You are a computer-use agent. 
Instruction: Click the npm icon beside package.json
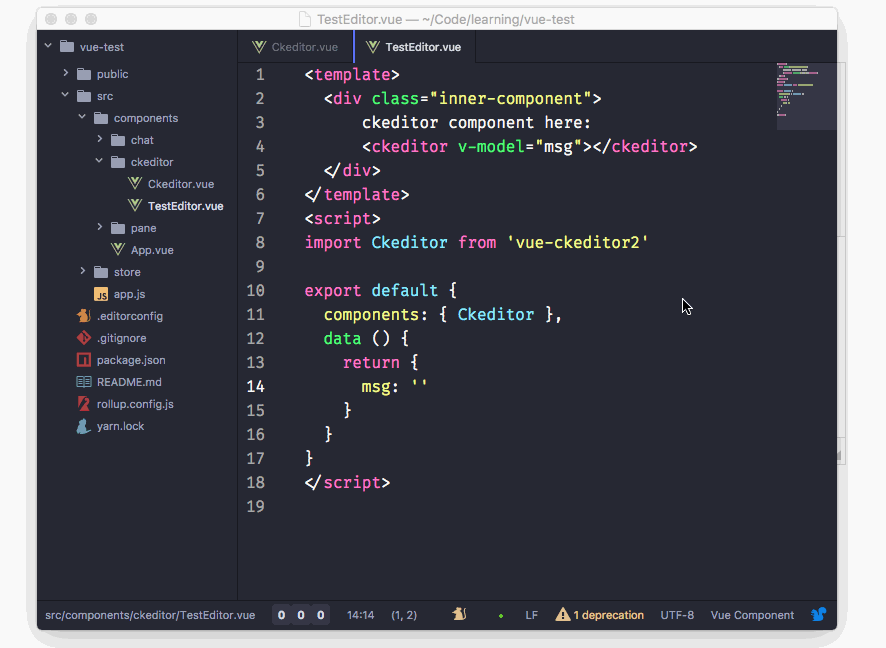click(x=84, y=360)
